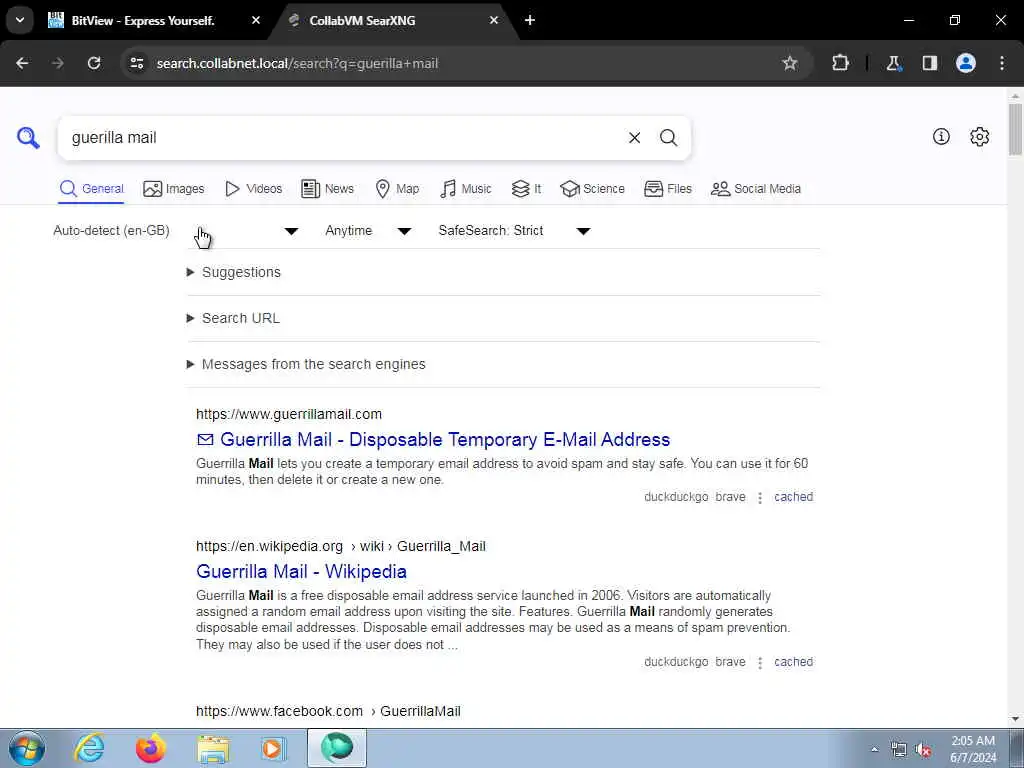Open the Windows Start menu

coord(27,748)
